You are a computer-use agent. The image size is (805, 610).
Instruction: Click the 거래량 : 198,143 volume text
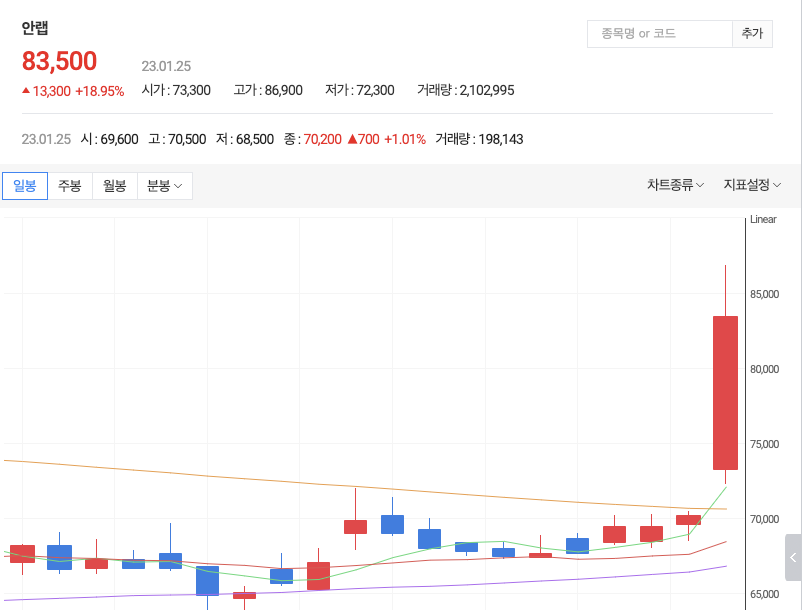click(x=479, y=139)
